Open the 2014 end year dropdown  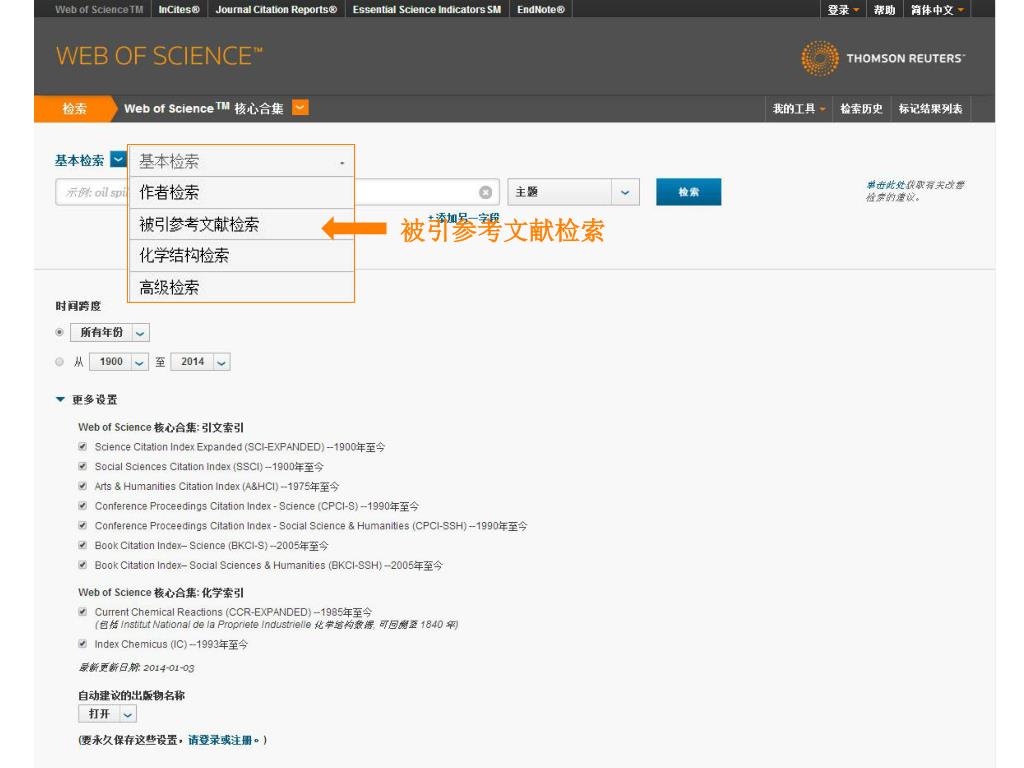click(x=200, y=362)
